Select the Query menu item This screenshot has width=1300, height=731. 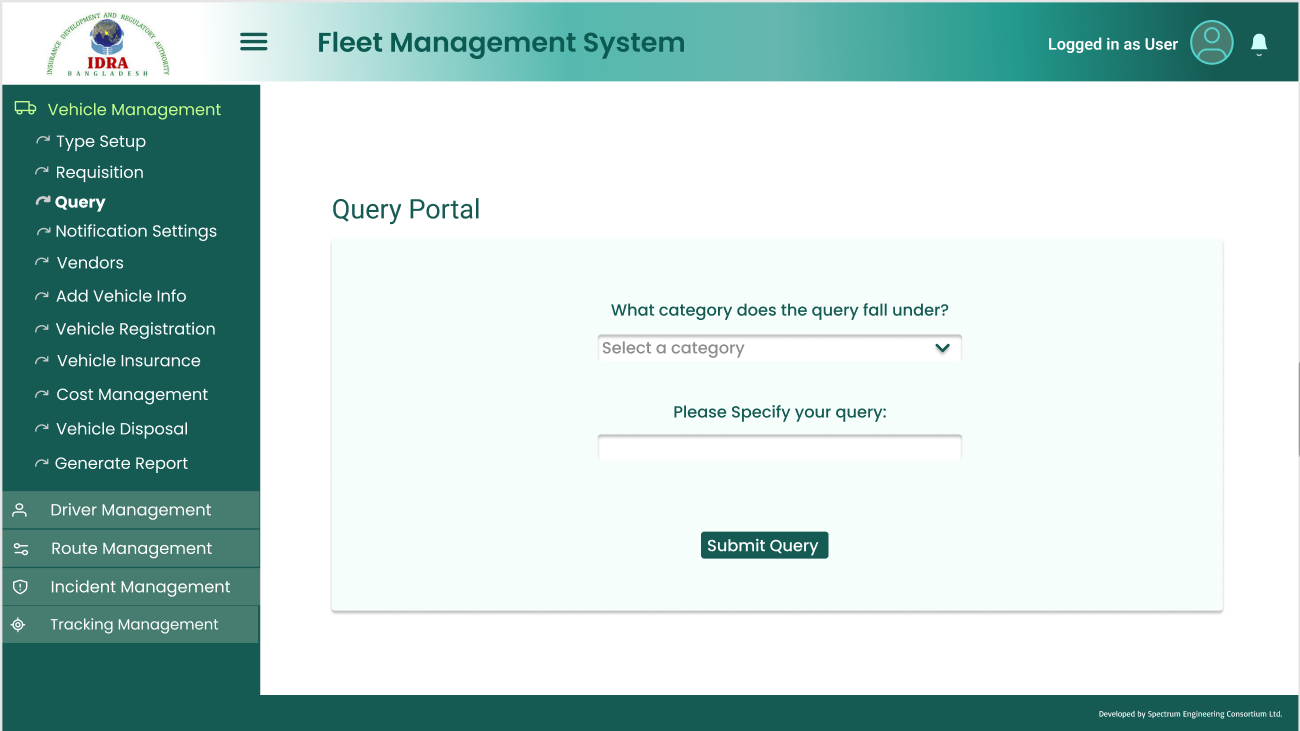pyautogui.click(x=80, y=202)
